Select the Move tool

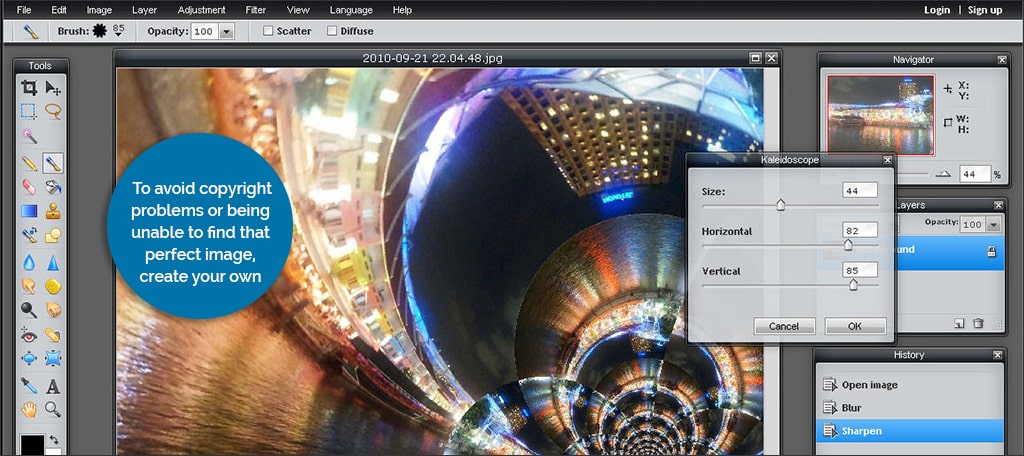click(x=53, y=88)
